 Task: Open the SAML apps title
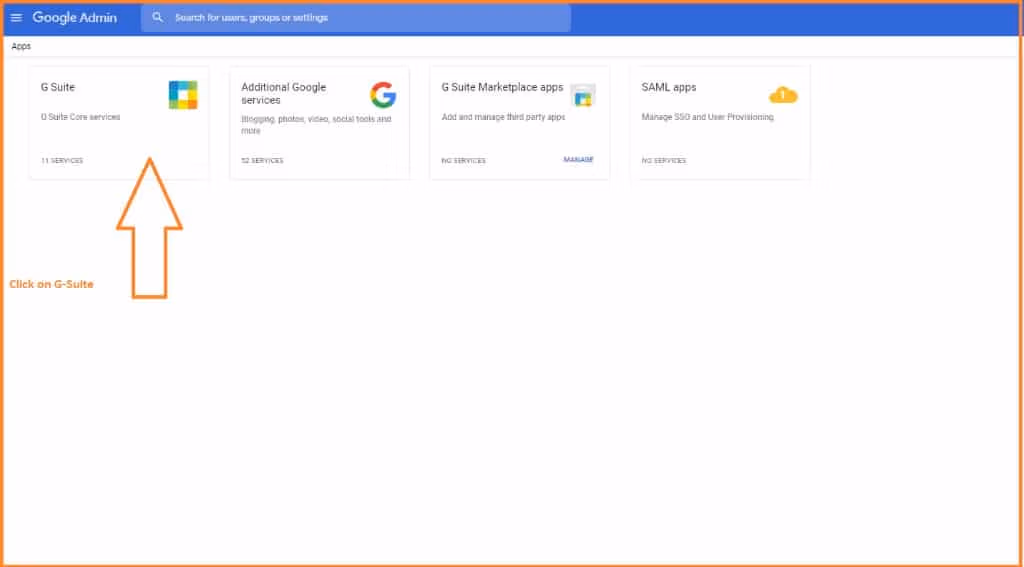pyautogui.click(x=668, y=87)
